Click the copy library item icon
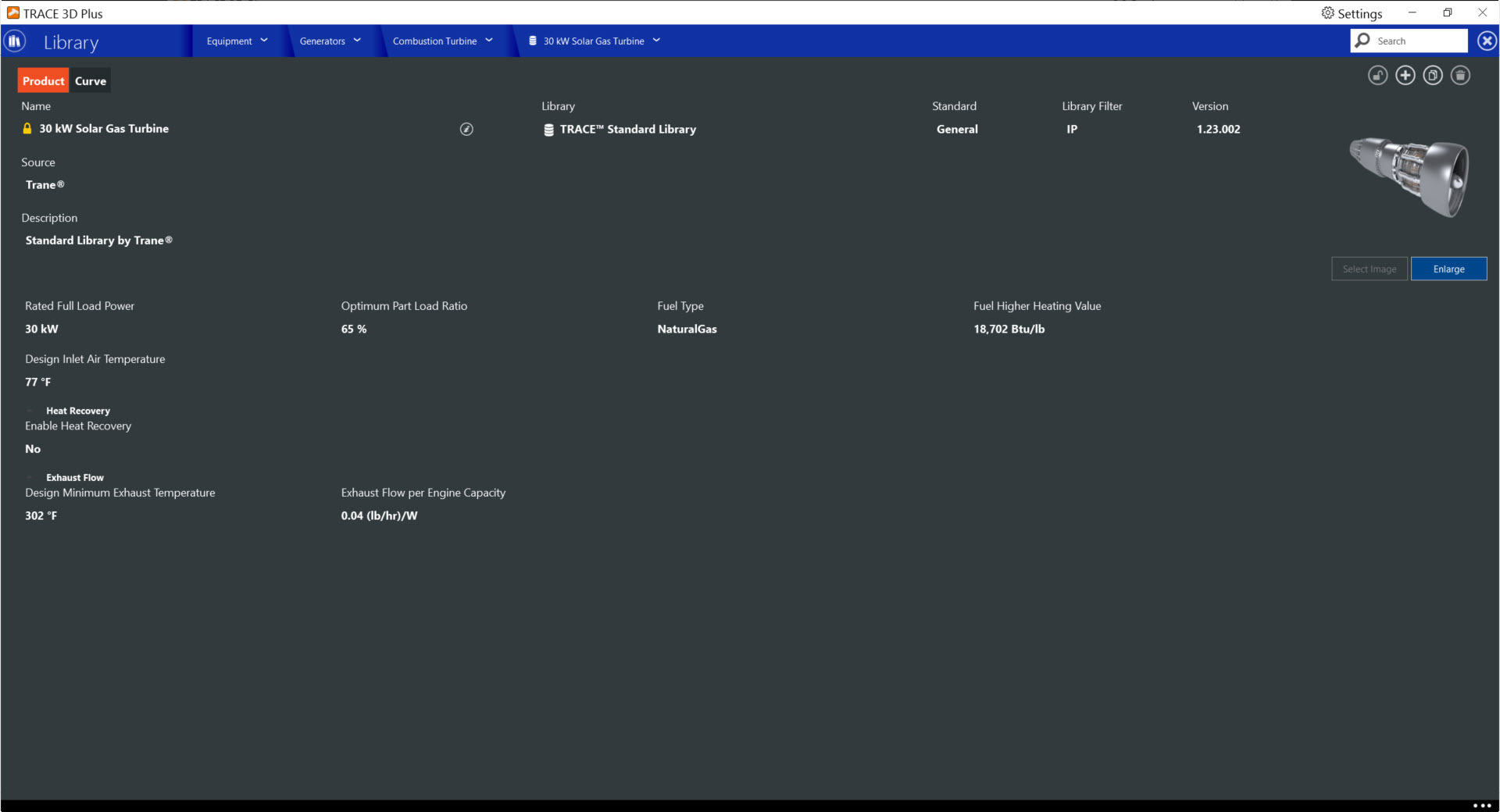The width and height of the screenshot is (1500, 812). pyautogui.click(x=1433, y=76)
